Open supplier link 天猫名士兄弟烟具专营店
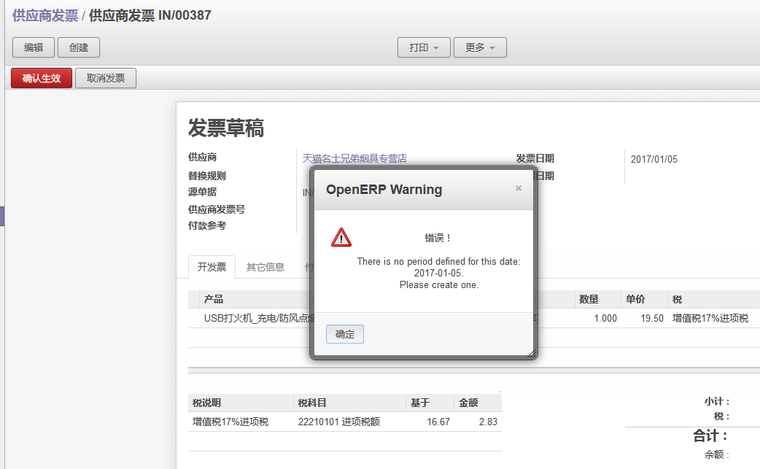This screenshot has width=760, height=469. [354, 159]
